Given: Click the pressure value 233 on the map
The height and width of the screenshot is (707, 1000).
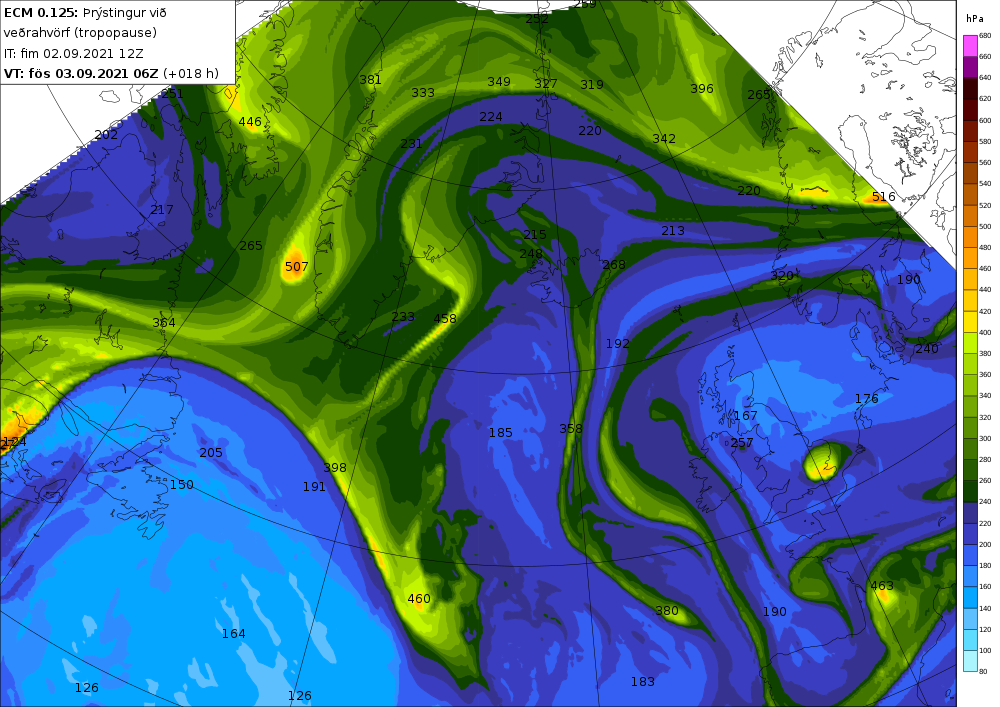Looking at the screenshot, I should point(403,317).
